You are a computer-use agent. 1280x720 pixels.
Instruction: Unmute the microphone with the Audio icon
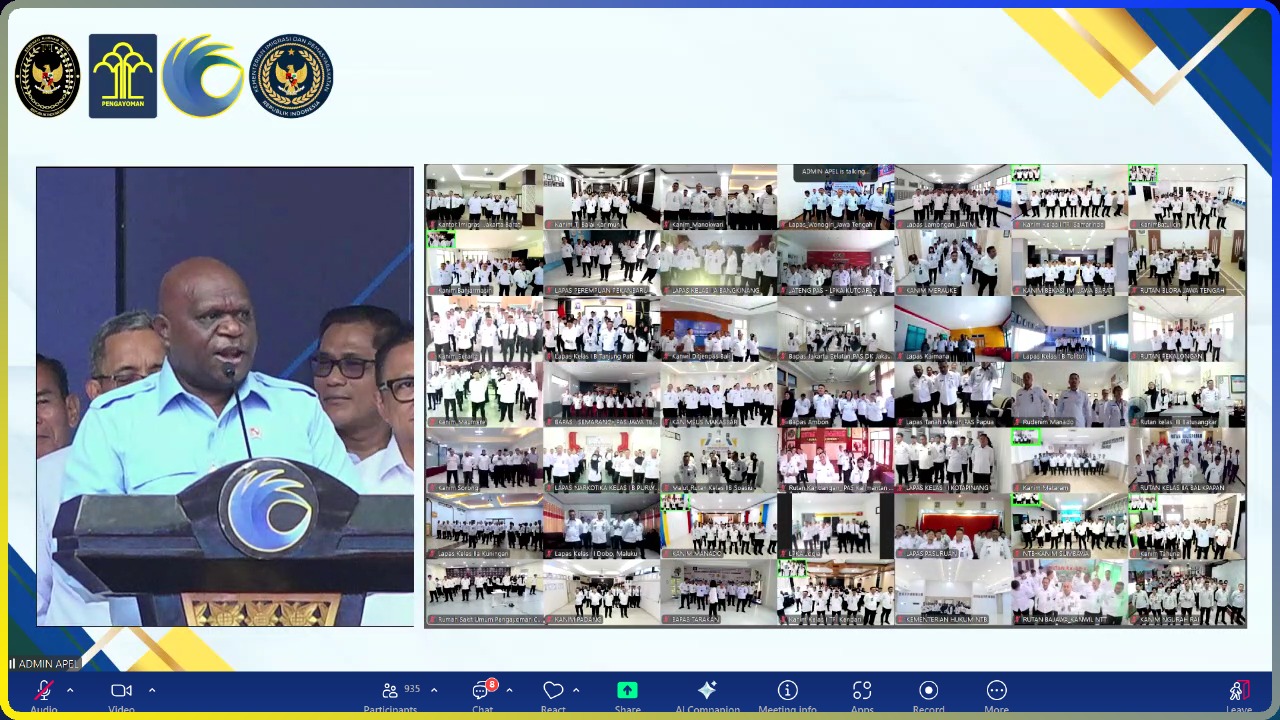(44, 690)
